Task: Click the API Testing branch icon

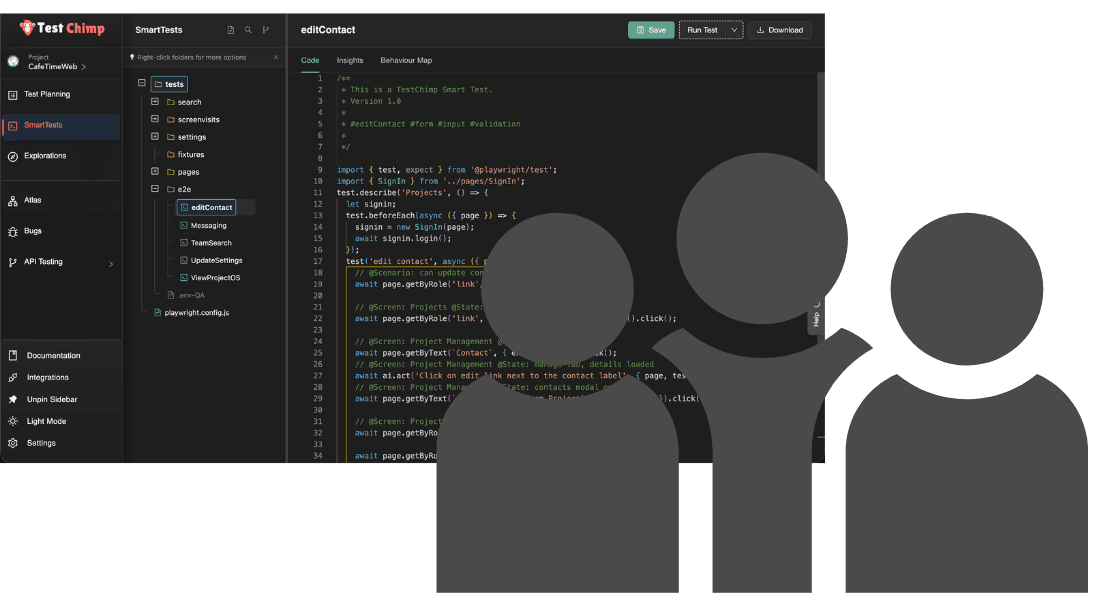Action: coord(13,262)
